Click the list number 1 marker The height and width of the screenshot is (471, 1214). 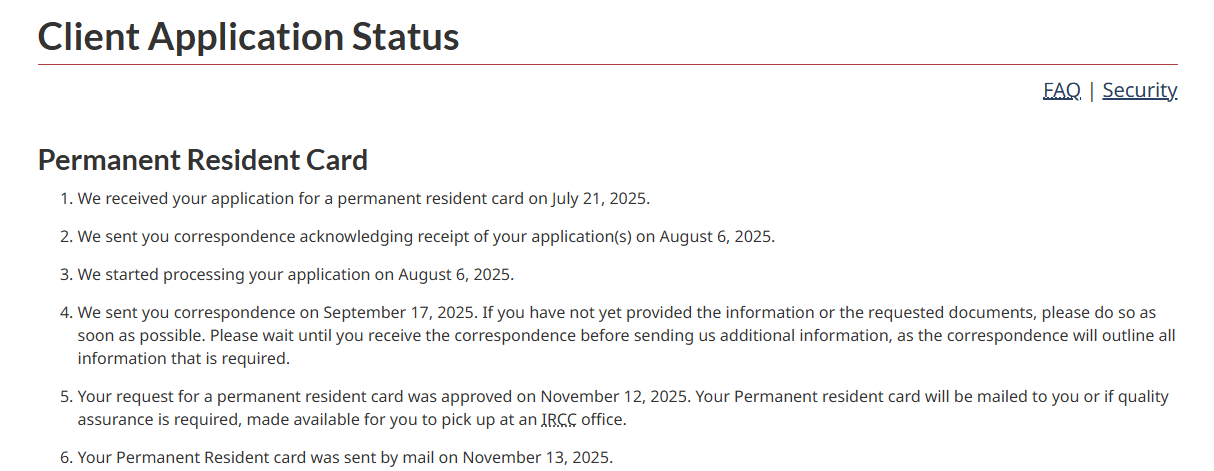pos(66,198)
